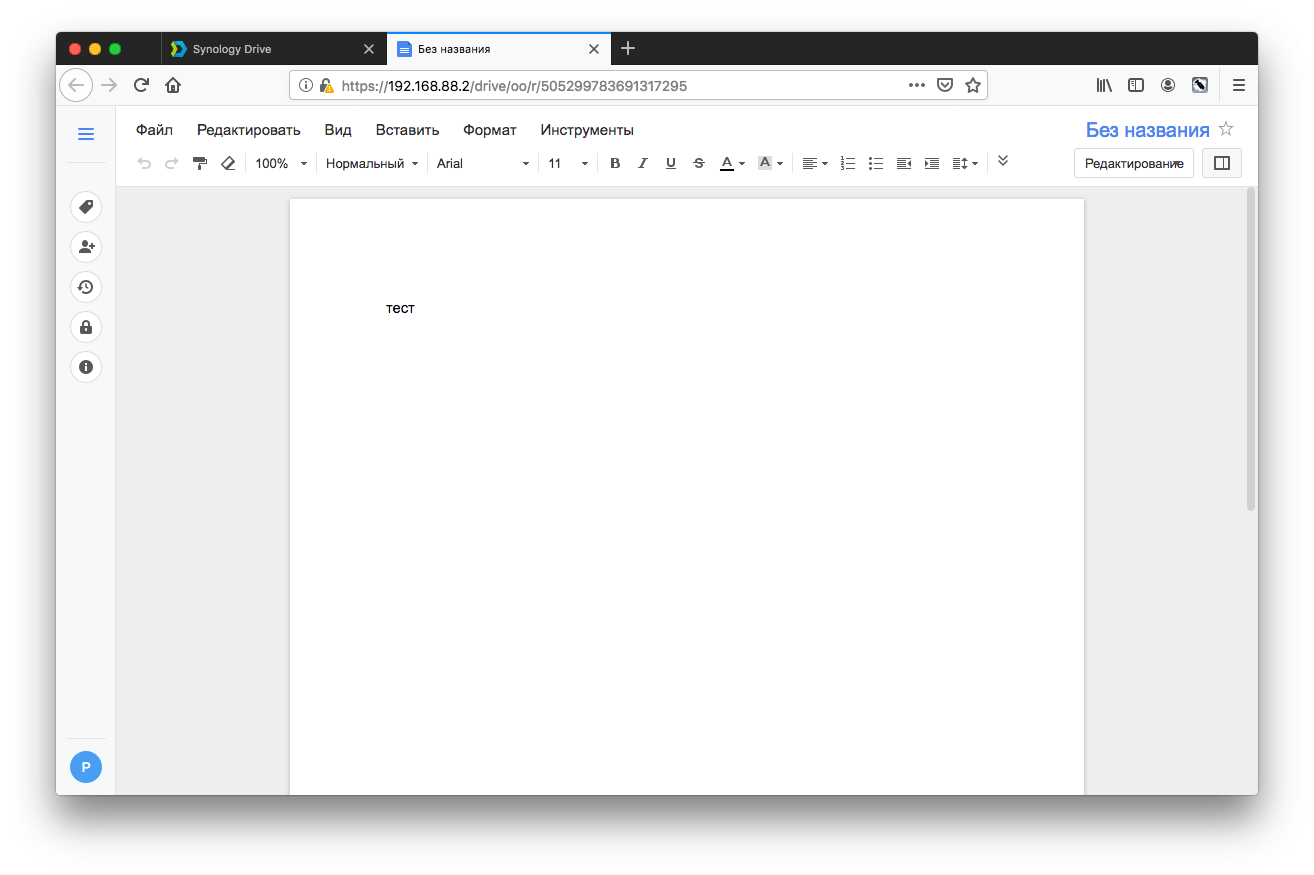
Task: Open a new browser tab
Action: 628,48
